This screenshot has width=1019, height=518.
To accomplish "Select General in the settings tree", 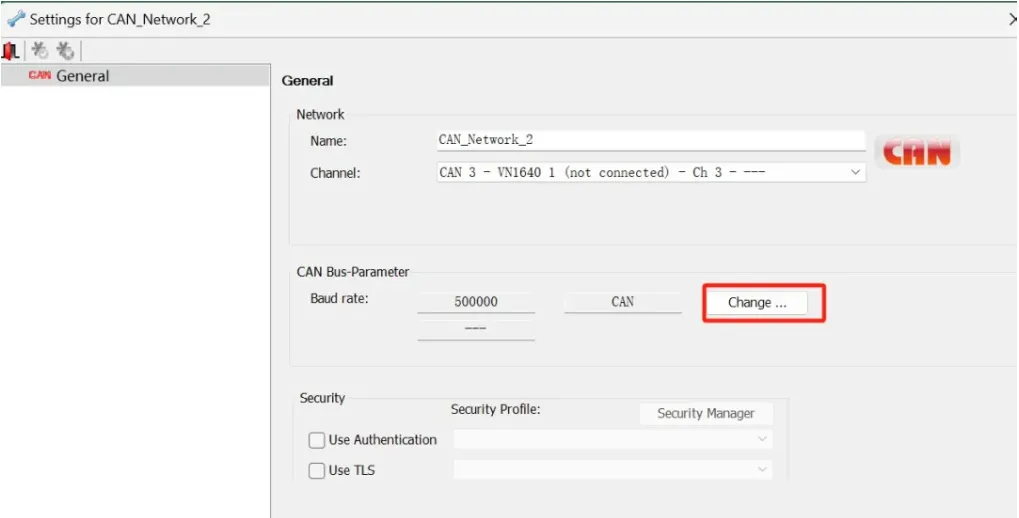I will pos(83,76).
